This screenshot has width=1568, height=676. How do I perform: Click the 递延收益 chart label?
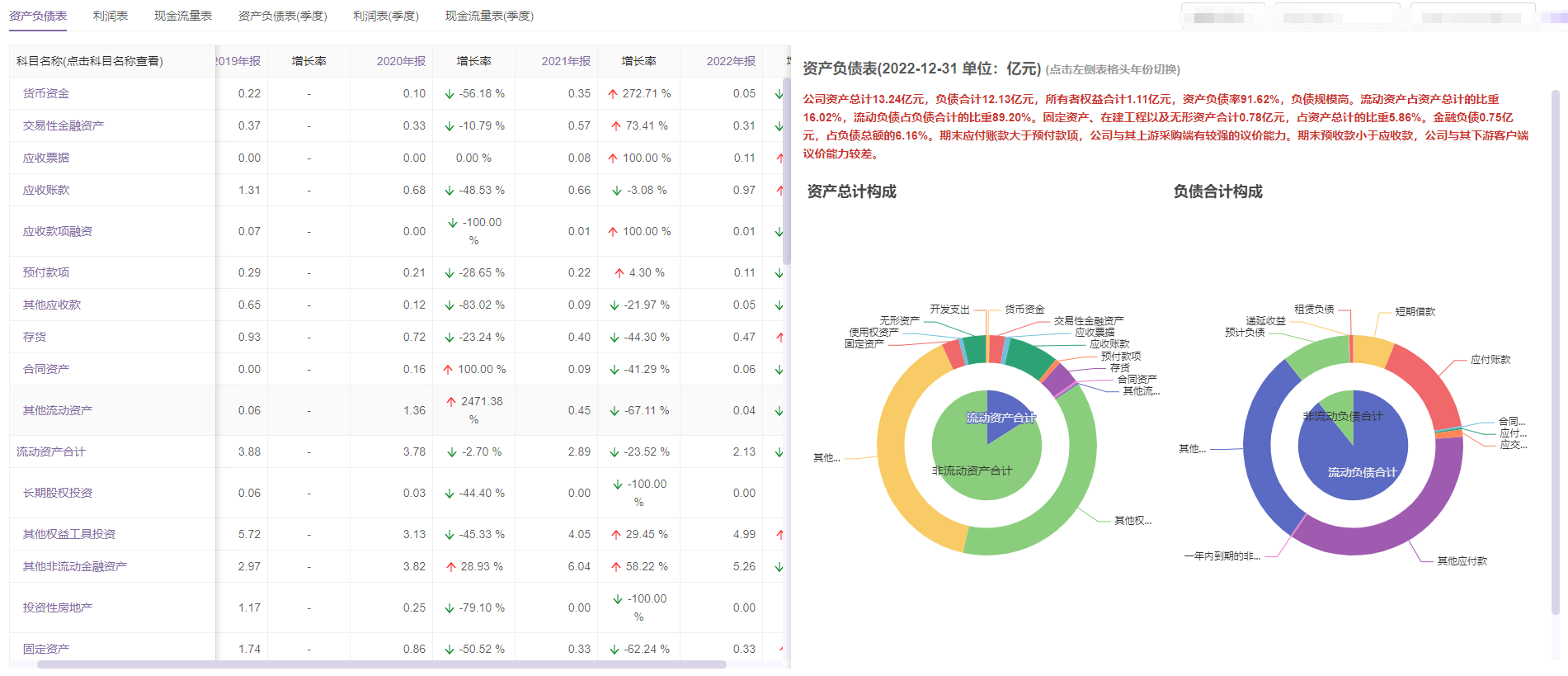[x=1266, y=321]
